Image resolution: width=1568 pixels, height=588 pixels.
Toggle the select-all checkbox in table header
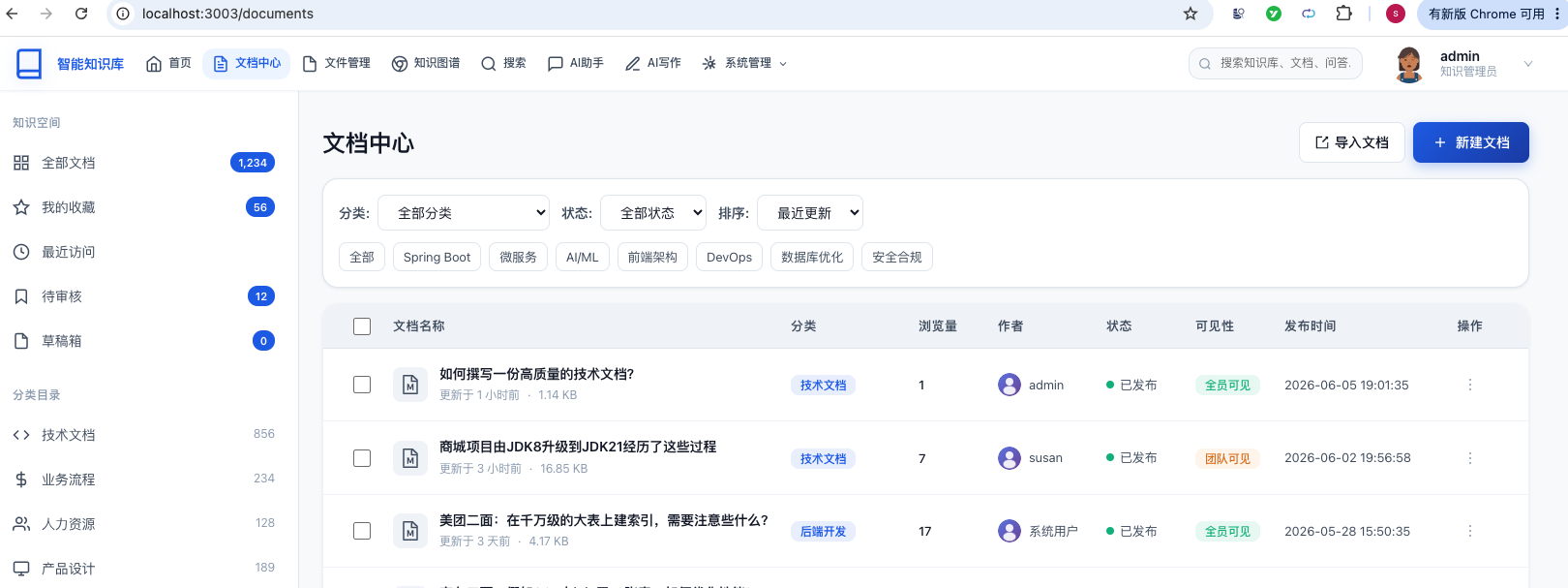pos(362,326)
